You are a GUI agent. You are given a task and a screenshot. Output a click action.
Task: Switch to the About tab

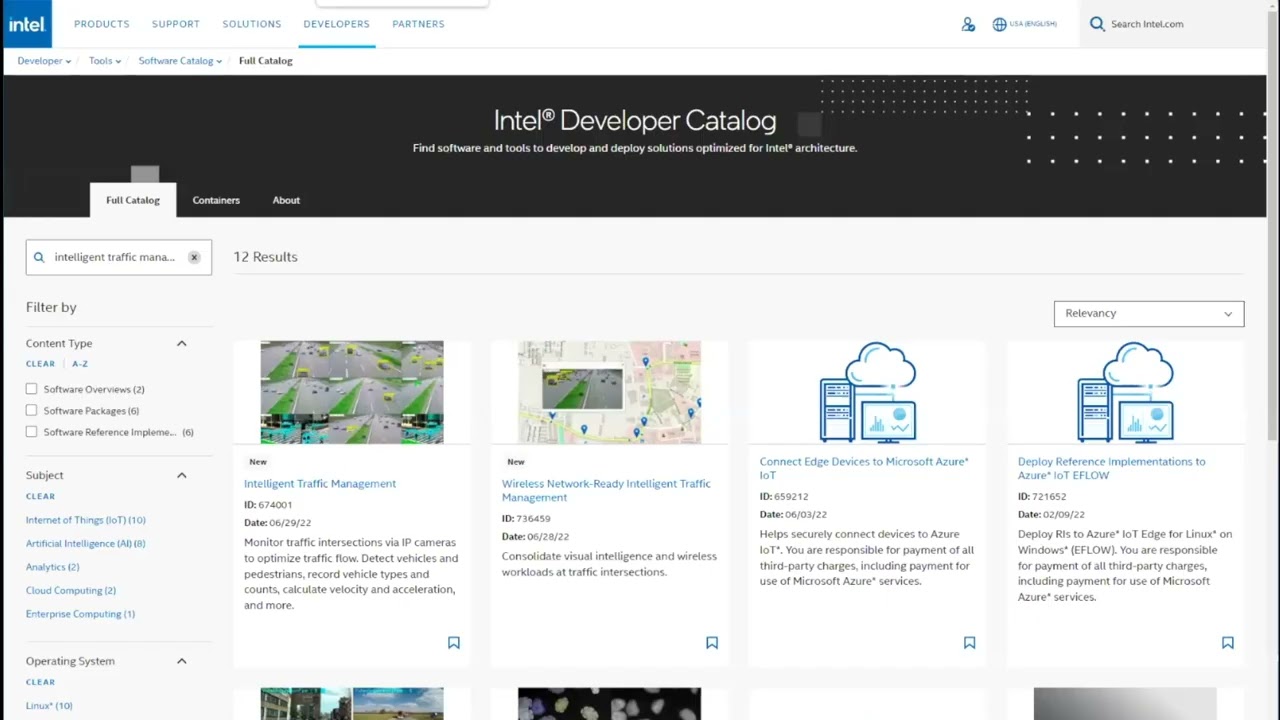pyautogui.click(x=286, y=200)
